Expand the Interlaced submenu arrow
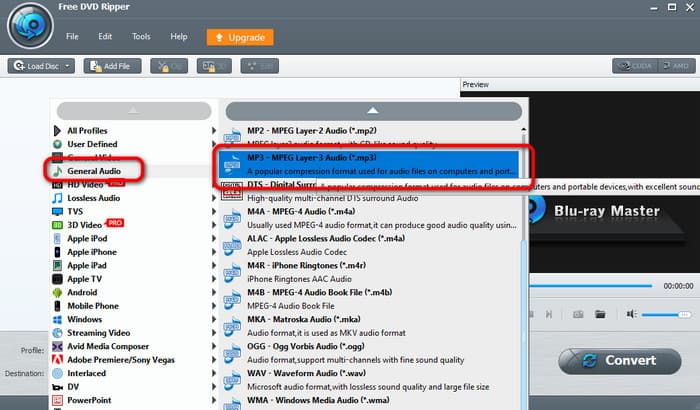Viewport: 700px width, 410px height. pos(214,373)
